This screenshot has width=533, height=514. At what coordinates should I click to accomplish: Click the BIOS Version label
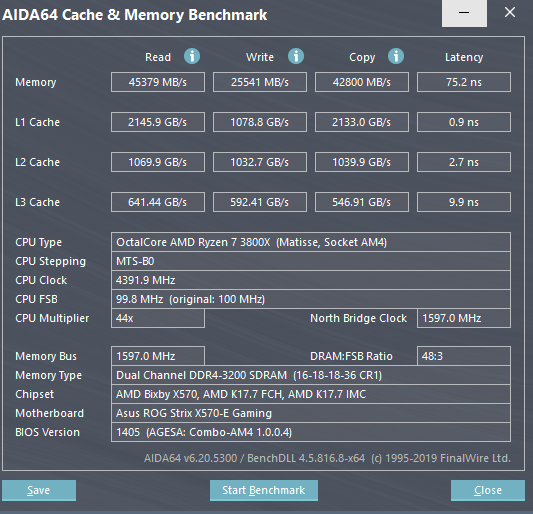click(x=47, y=432)
